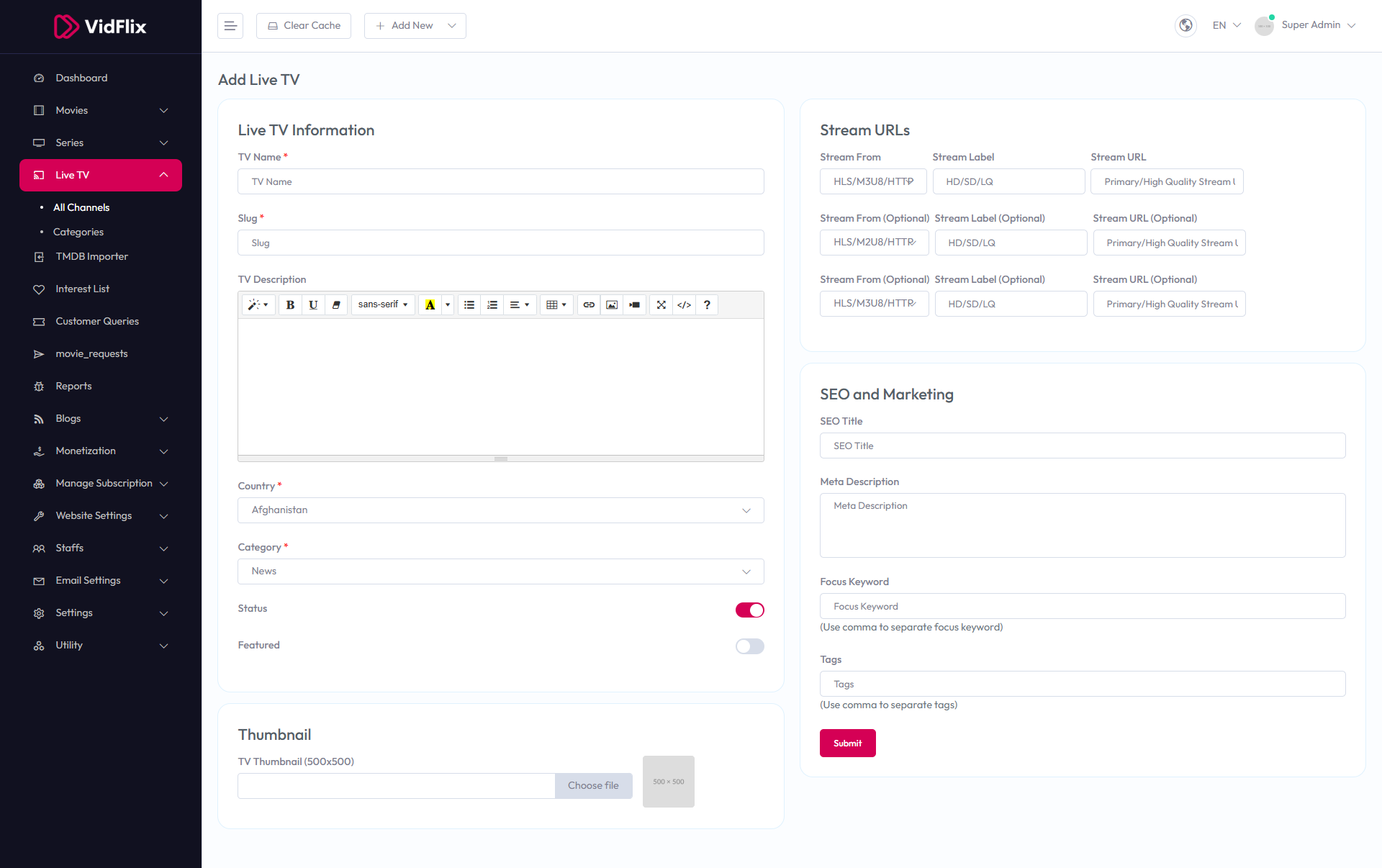Enable the Featured toggle
Screen dimensions: 1382x868
[749, 646]
